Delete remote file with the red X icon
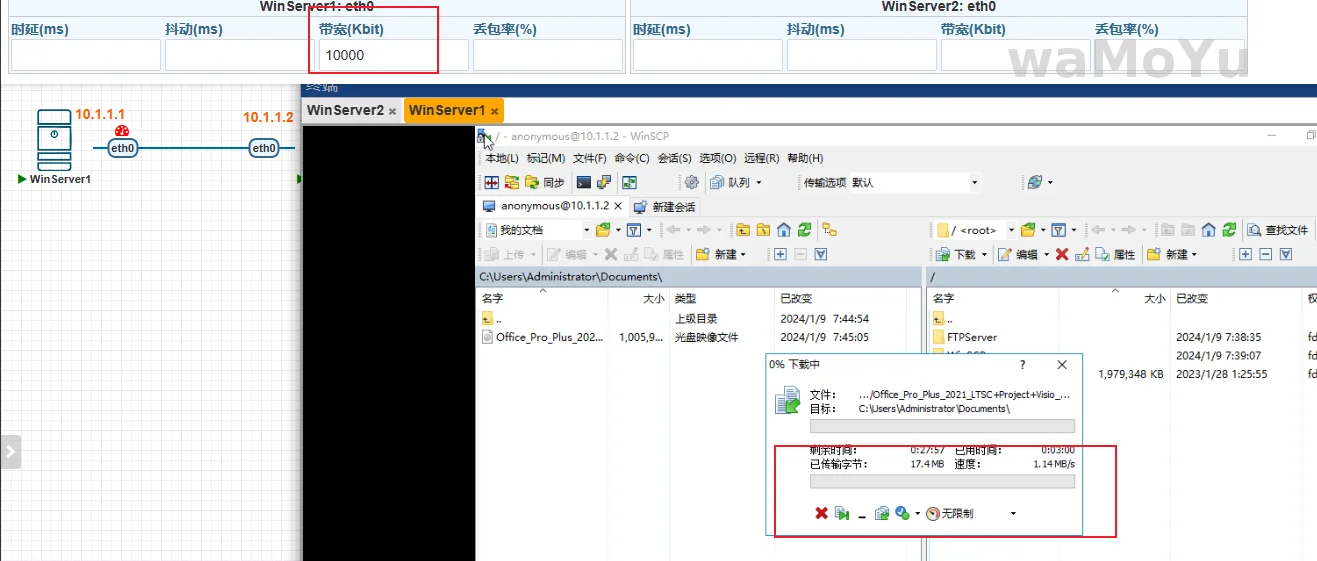The height and width of the screenshot is (561, 1317). [1062, 255]
